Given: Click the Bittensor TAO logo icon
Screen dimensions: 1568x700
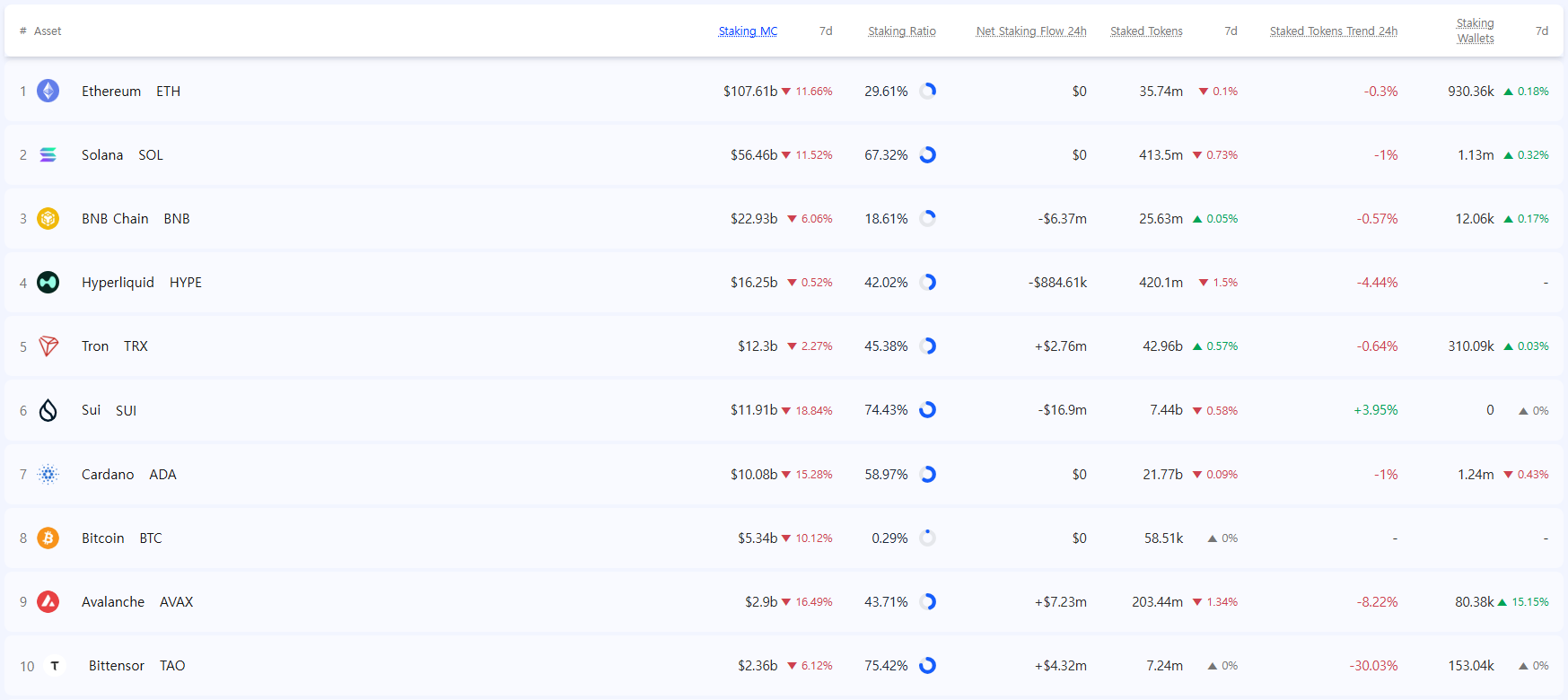Looking at the screenshot, I should pos(55,666).
